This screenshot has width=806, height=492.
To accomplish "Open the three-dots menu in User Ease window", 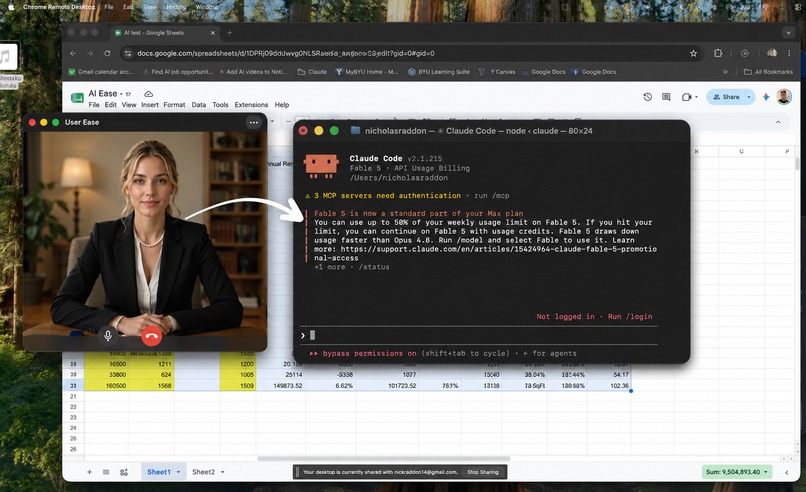I will tap(253, 122).
